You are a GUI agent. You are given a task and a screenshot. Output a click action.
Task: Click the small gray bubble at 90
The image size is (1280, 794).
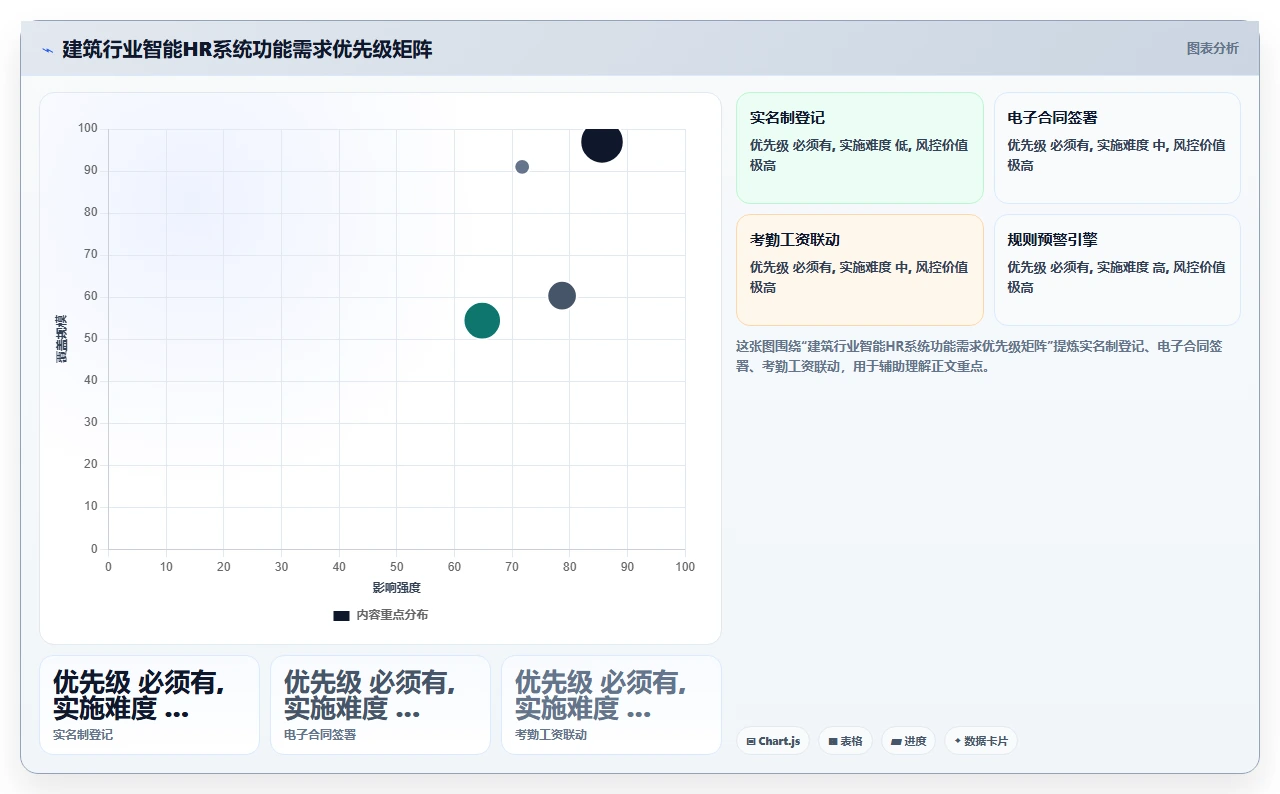click(x=522, y=167)
